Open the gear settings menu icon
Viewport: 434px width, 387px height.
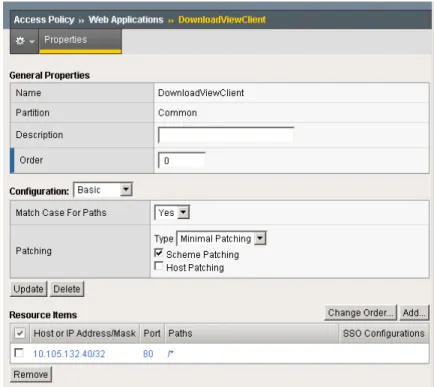(x=20, y=41)
